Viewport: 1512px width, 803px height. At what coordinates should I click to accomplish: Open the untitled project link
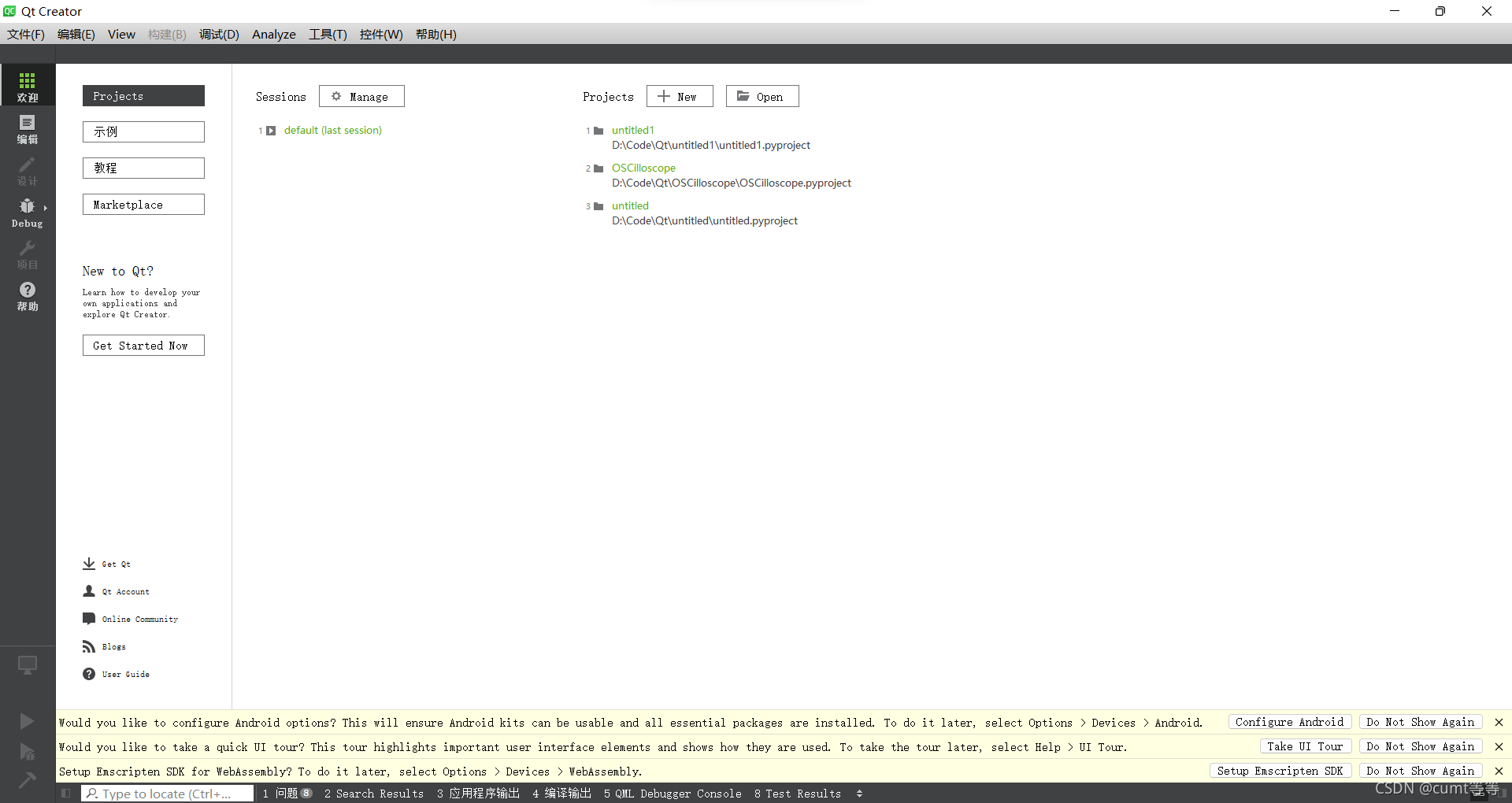pos(630,206)
